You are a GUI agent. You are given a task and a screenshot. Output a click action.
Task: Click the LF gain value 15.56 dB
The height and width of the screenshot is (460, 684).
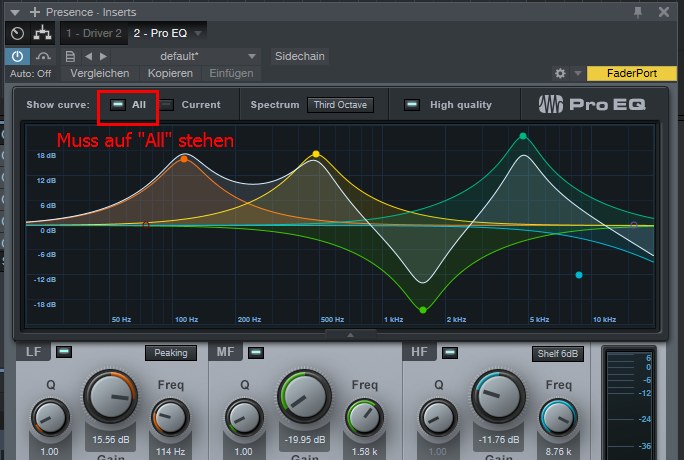point(111,440)
